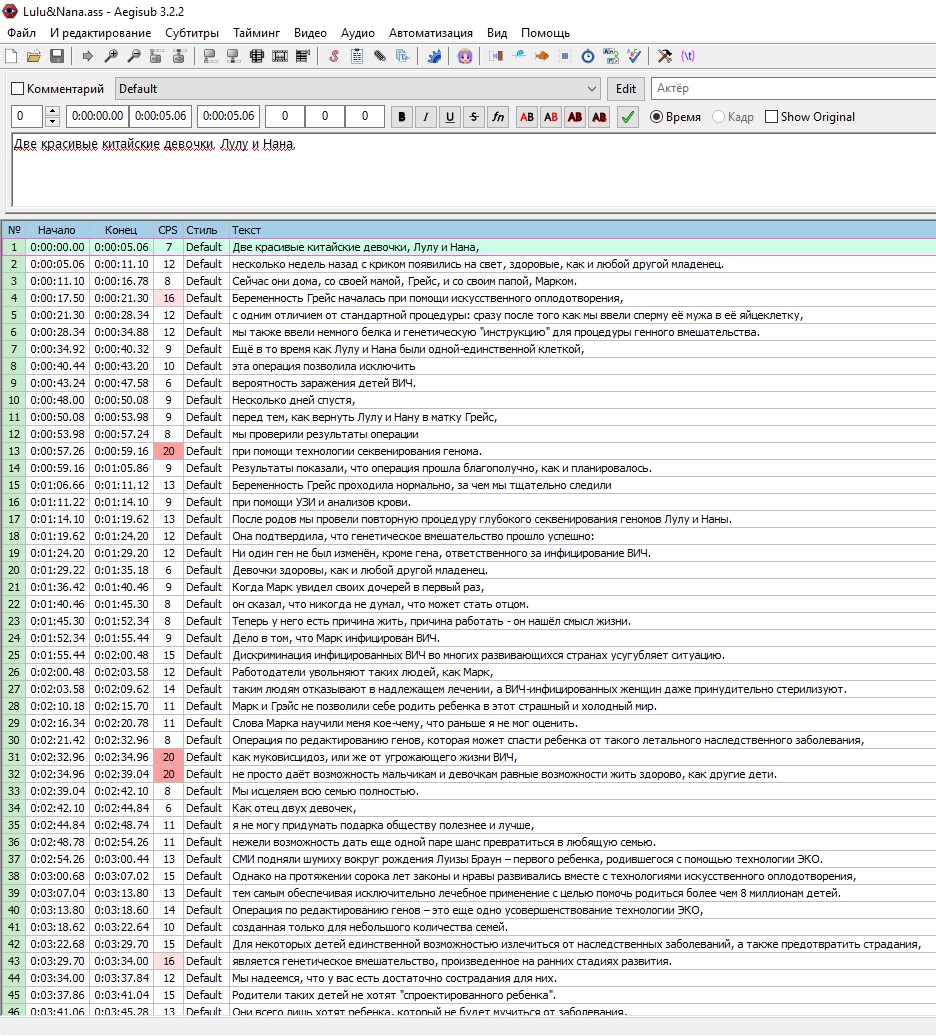Open the Тайминг menu
Screen dimensions: 936x1036
(x=256, y=33)
